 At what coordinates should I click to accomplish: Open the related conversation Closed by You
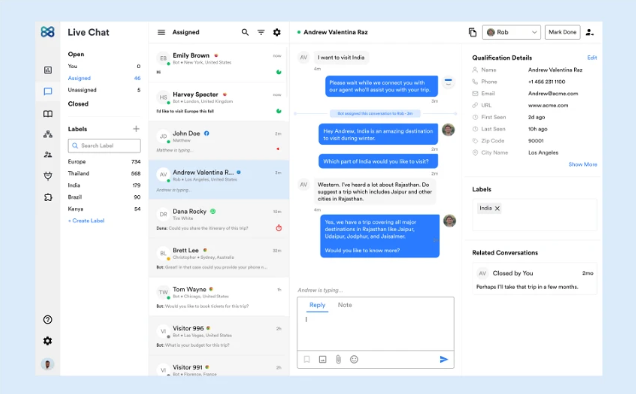pyautogui.click(x=535, y=280)
